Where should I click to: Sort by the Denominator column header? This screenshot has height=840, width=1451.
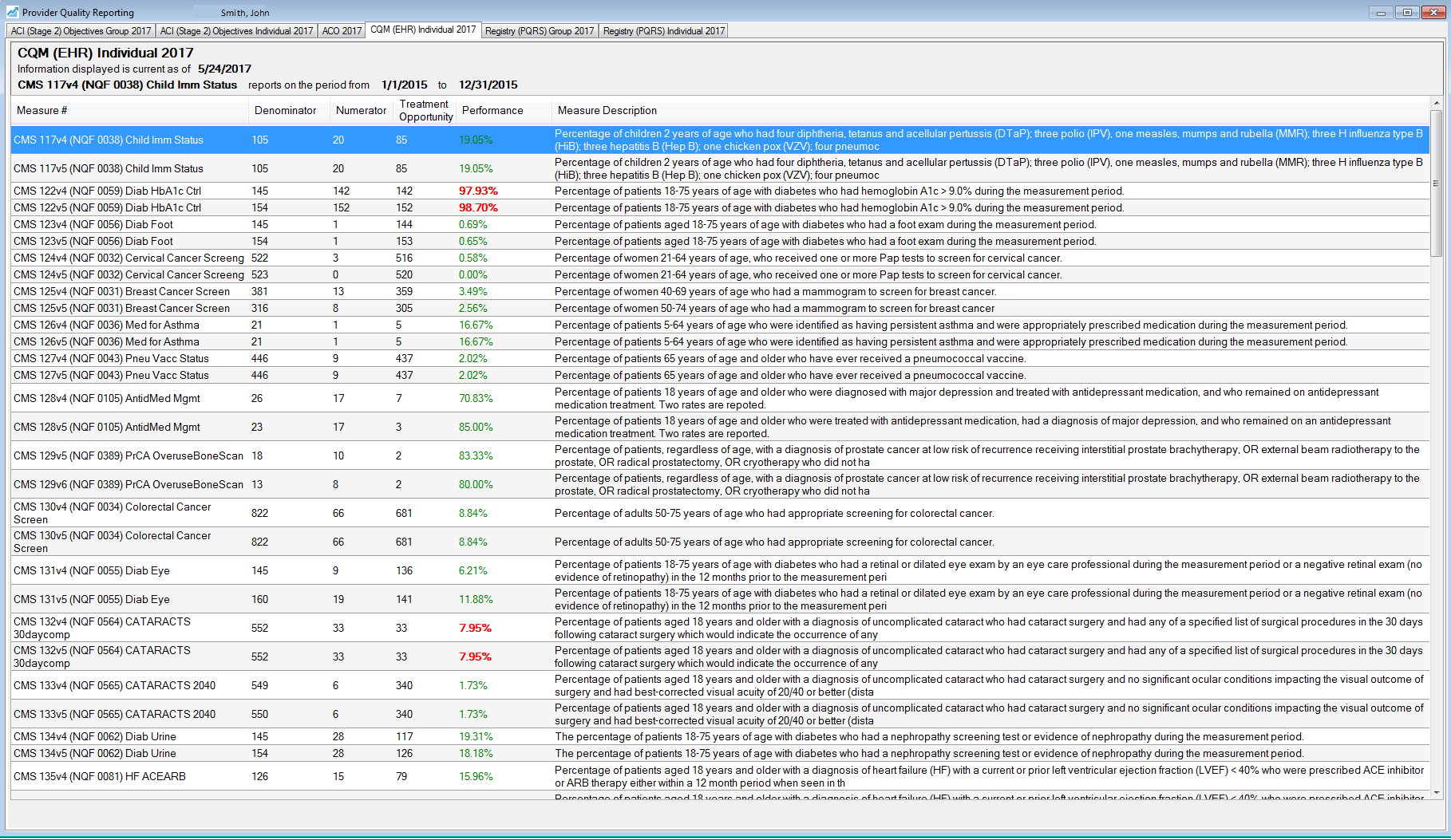(289, 111)
